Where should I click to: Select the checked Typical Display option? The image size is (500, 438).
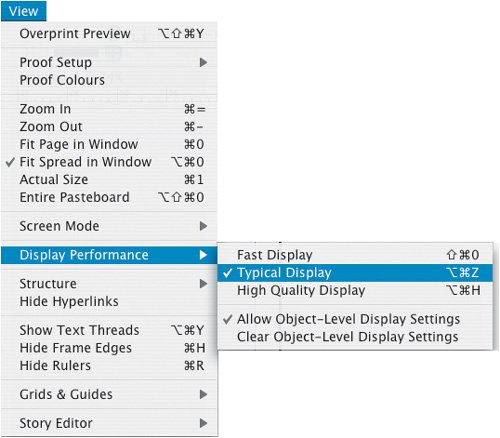pyautogui.click(x=355, y=273)
